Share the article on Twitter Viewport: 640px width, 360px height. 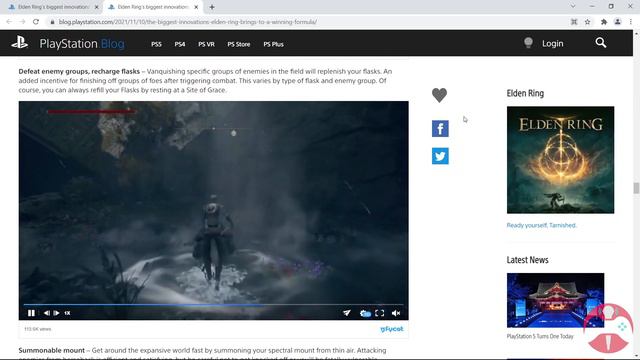tap(440, 156)
